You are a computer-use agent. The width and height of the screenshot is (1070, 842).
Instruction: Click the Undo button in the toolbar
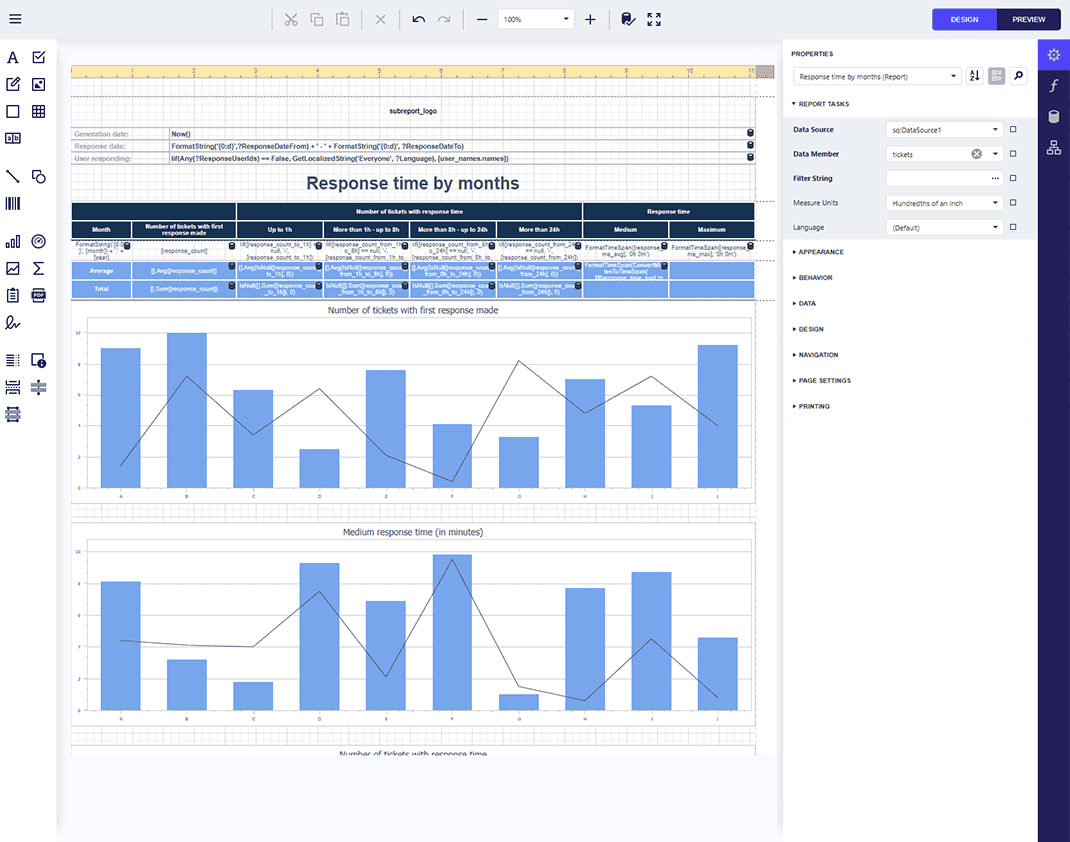click(x=418, y=19)
